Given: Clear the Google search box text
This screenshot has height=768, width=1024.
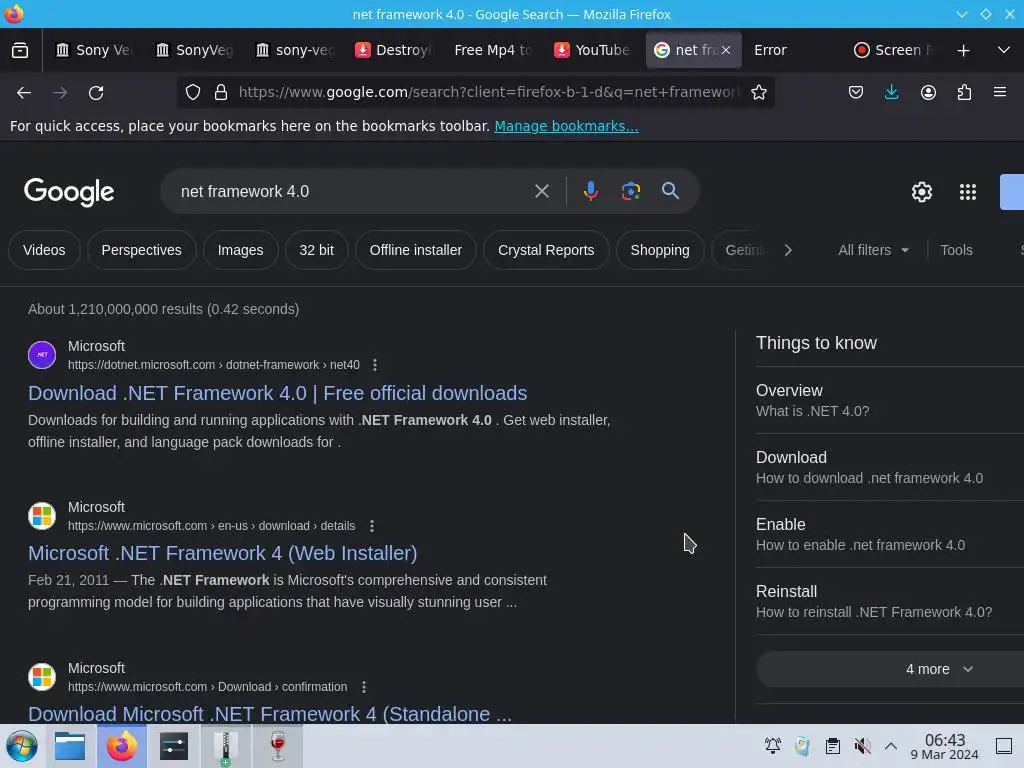Looking at the screenshot, I should tap(541, 191).
